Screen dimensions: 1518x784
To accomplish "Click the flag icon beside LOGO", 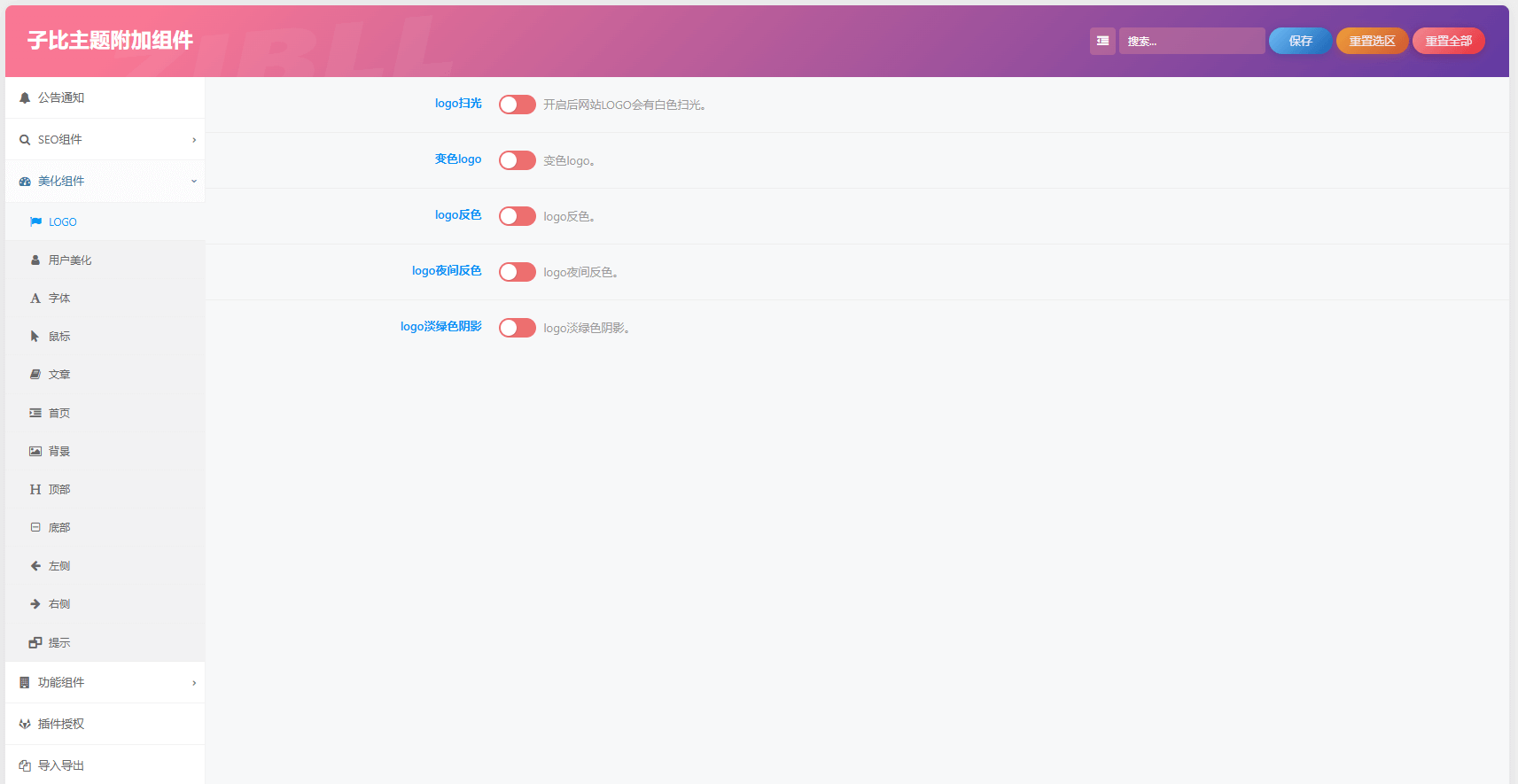I will (x=35, y=222).
